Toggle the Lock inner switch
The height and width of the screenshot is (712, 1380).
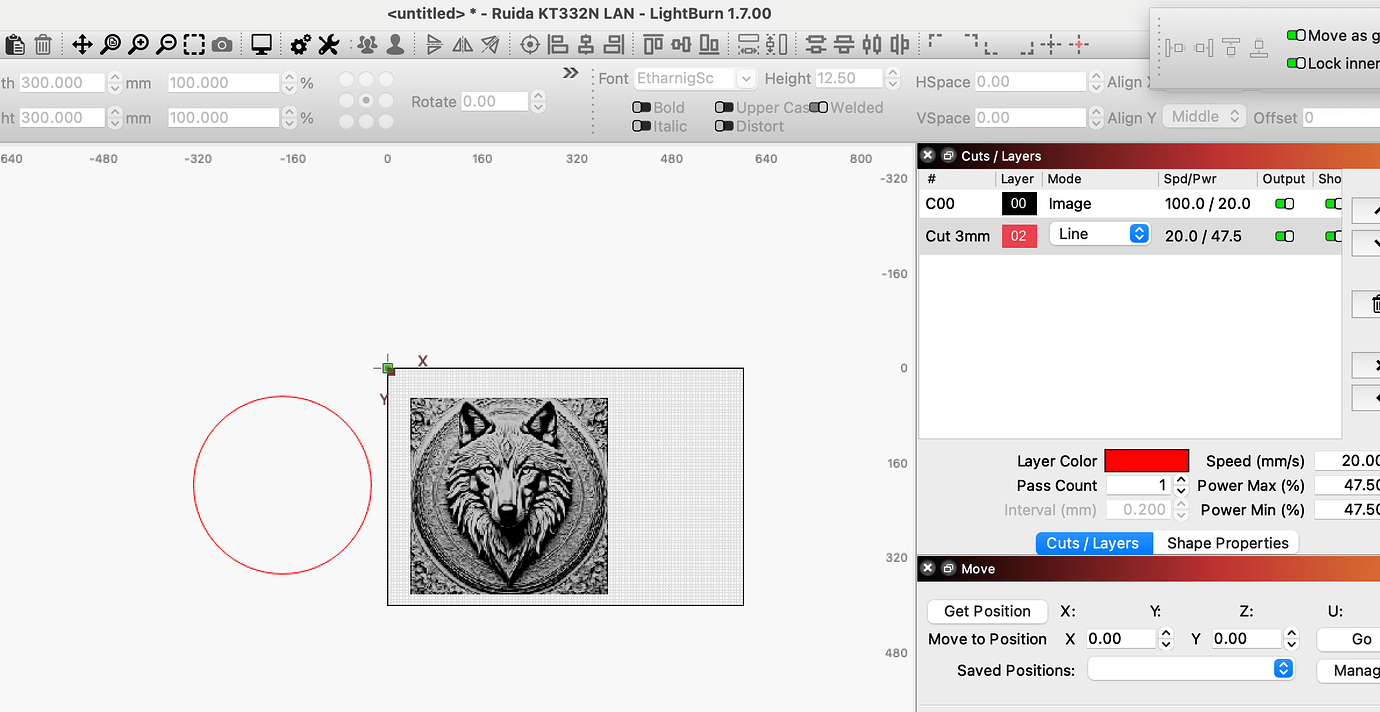[x=1297, y=63]
